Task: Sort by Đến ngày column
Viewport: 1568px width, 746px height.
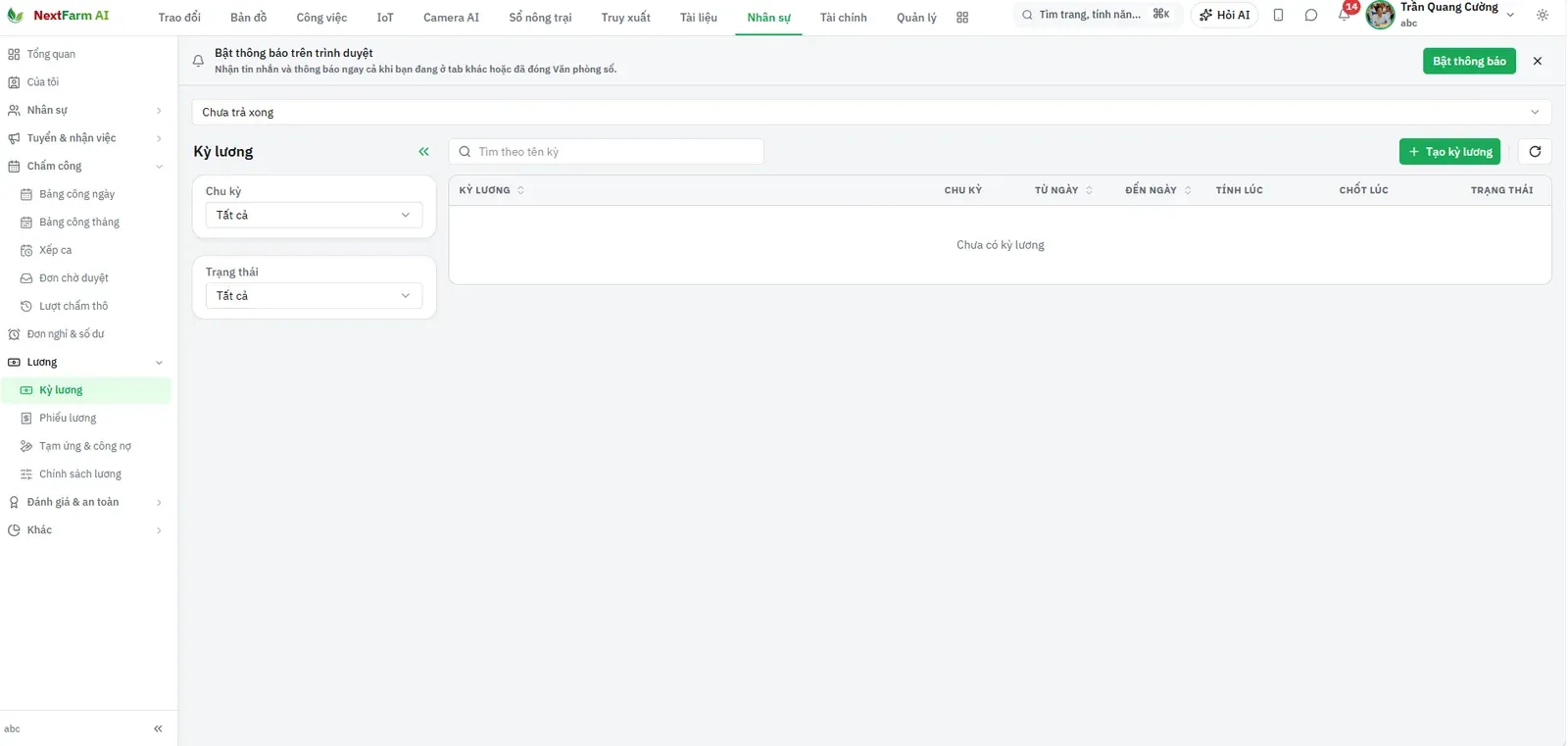Action: coord(1158,190)
